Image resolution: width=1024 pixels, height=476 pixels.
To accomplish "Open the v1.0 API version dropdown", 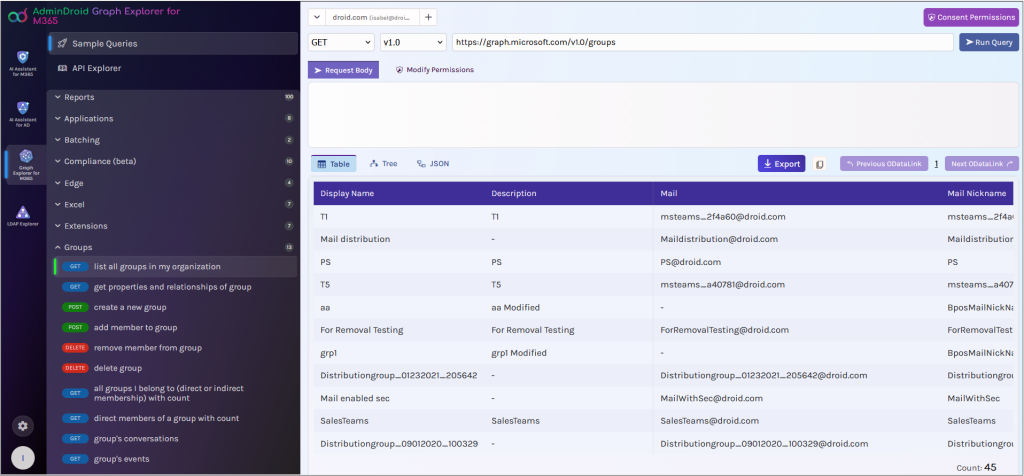I will click(x=413, y=42).
